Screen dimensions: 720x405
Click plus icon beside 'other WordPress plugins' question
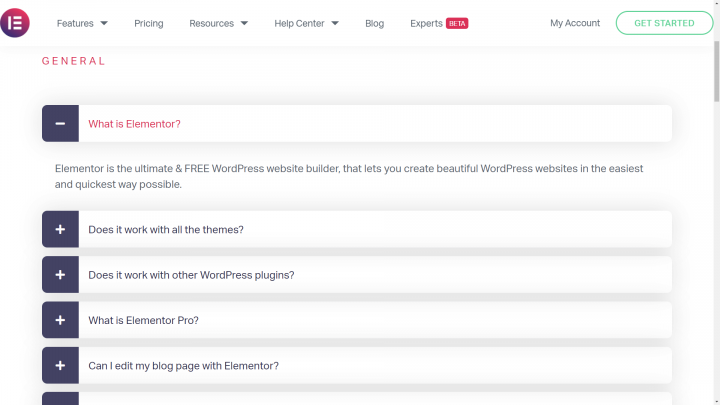pyautogui.click(x=60, y=275)
